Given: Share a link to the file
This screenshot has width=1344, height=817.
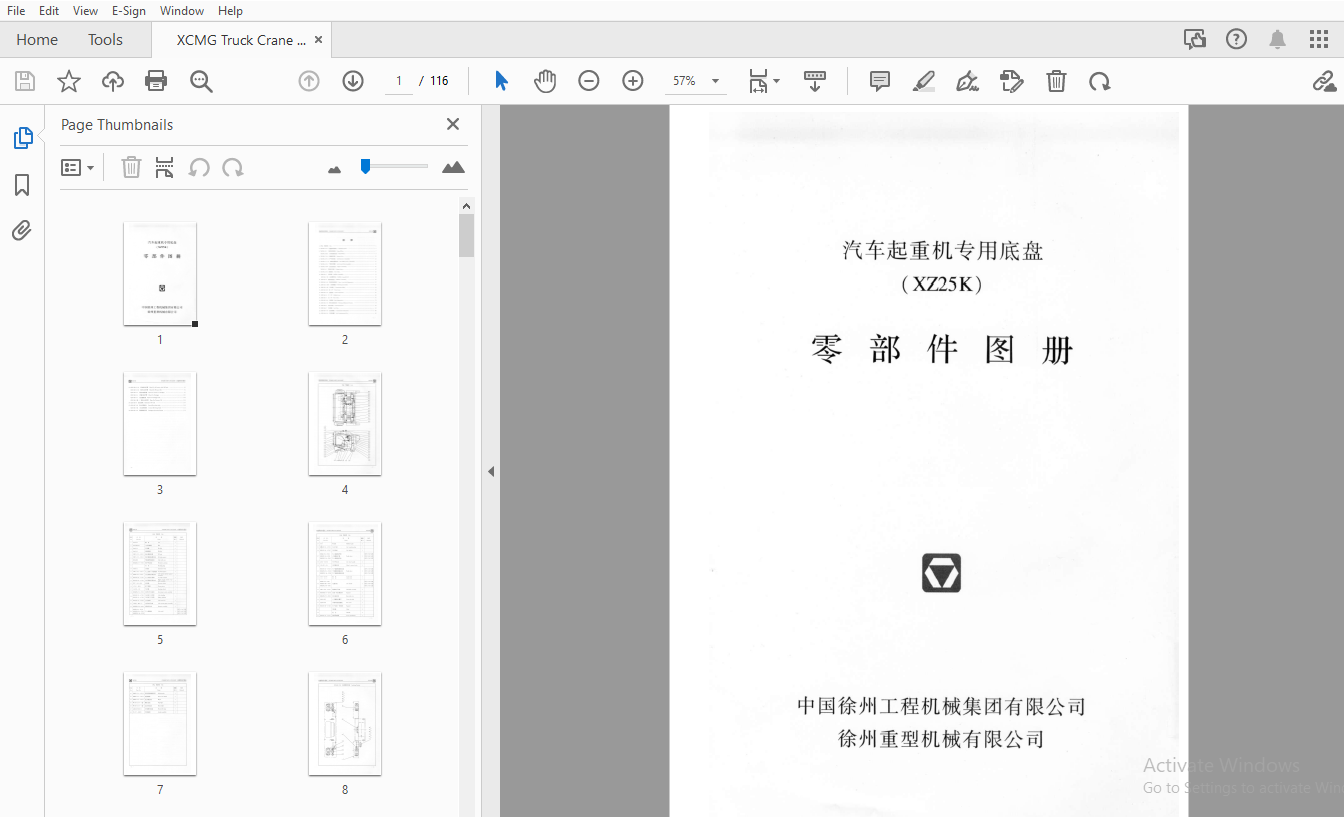Looking at the screenshot, I should [x=1325, y=81].
